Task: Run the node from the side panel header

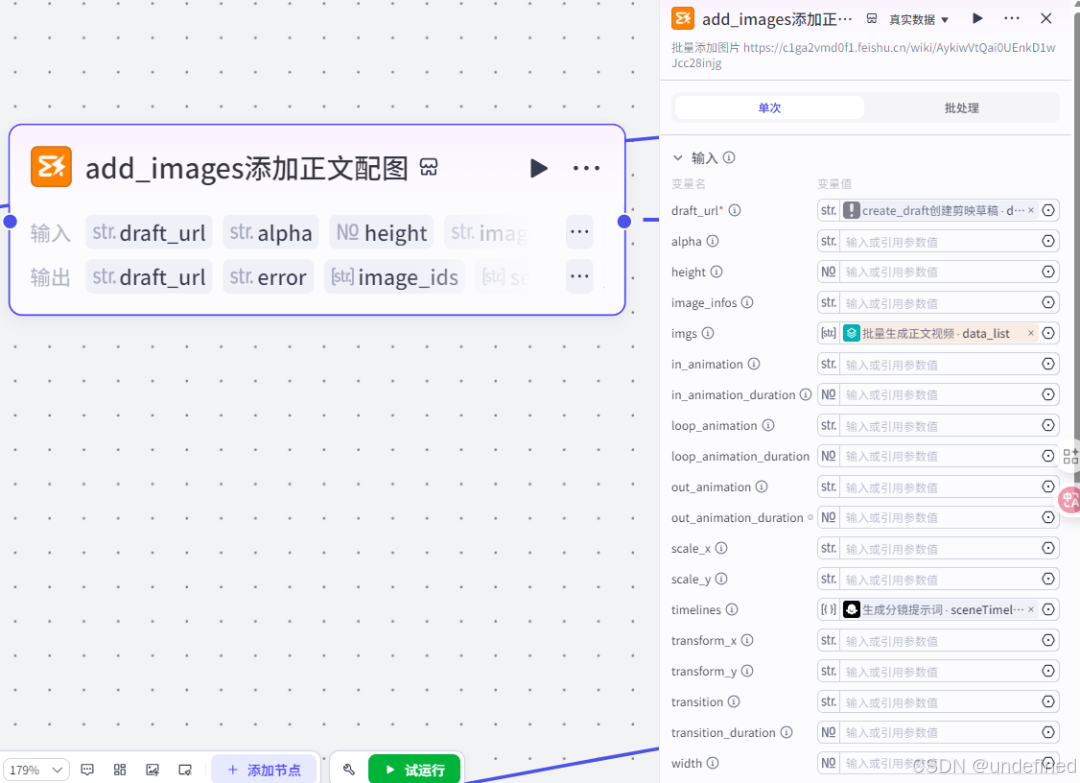Action: pyautogui.click(x=977, y=19)
